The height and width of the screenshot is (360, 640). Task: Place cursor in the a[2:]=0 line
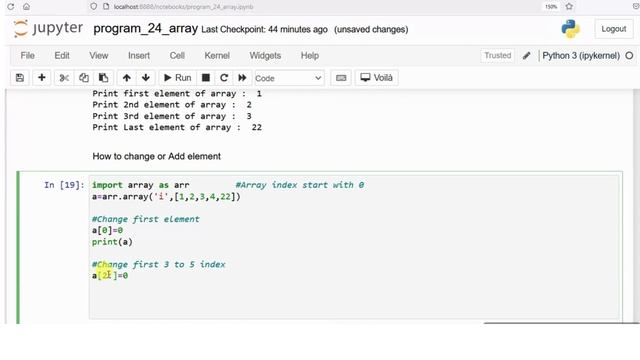pos(110,276)
